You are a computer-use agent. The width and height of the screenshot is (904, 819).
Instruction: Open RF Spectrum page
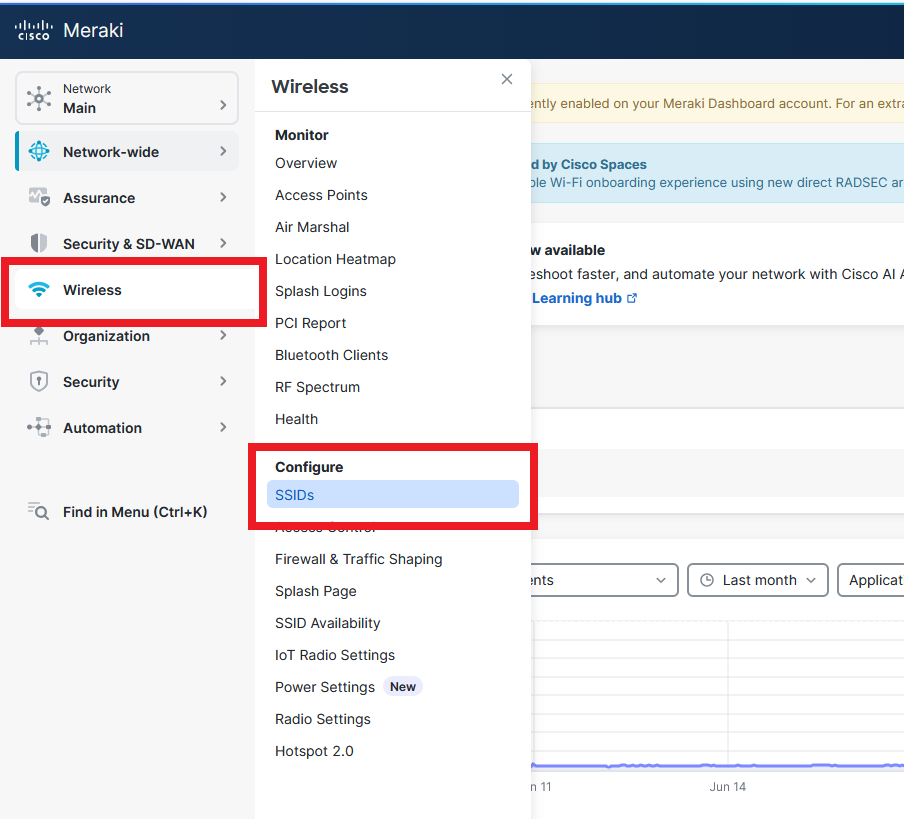click(x=317, y=387)
